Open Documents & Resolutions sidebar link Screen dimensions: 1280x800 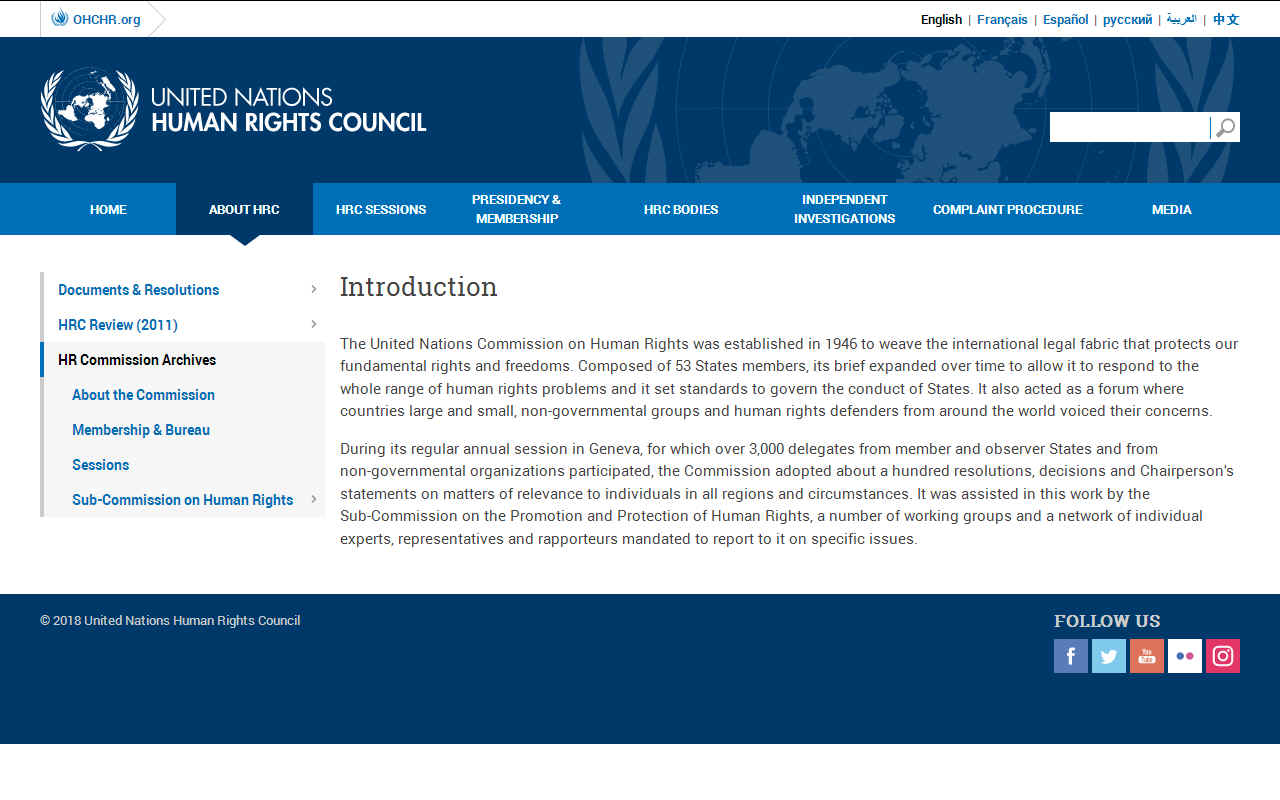pyautogui.click(x=138, y=289)
